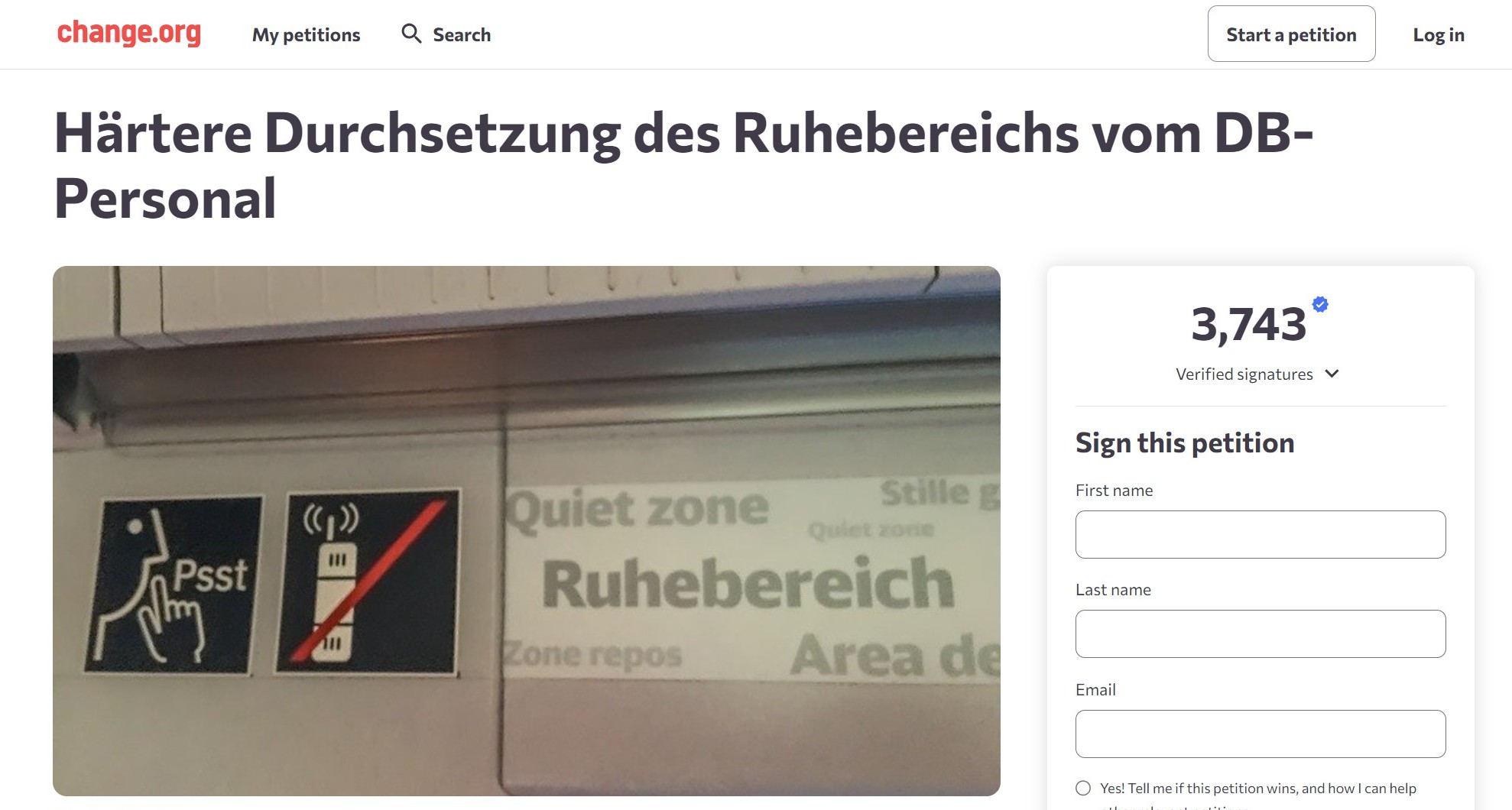Click the Sign this petition heading
1512x810 pixels.
[x=1184, y=443]
